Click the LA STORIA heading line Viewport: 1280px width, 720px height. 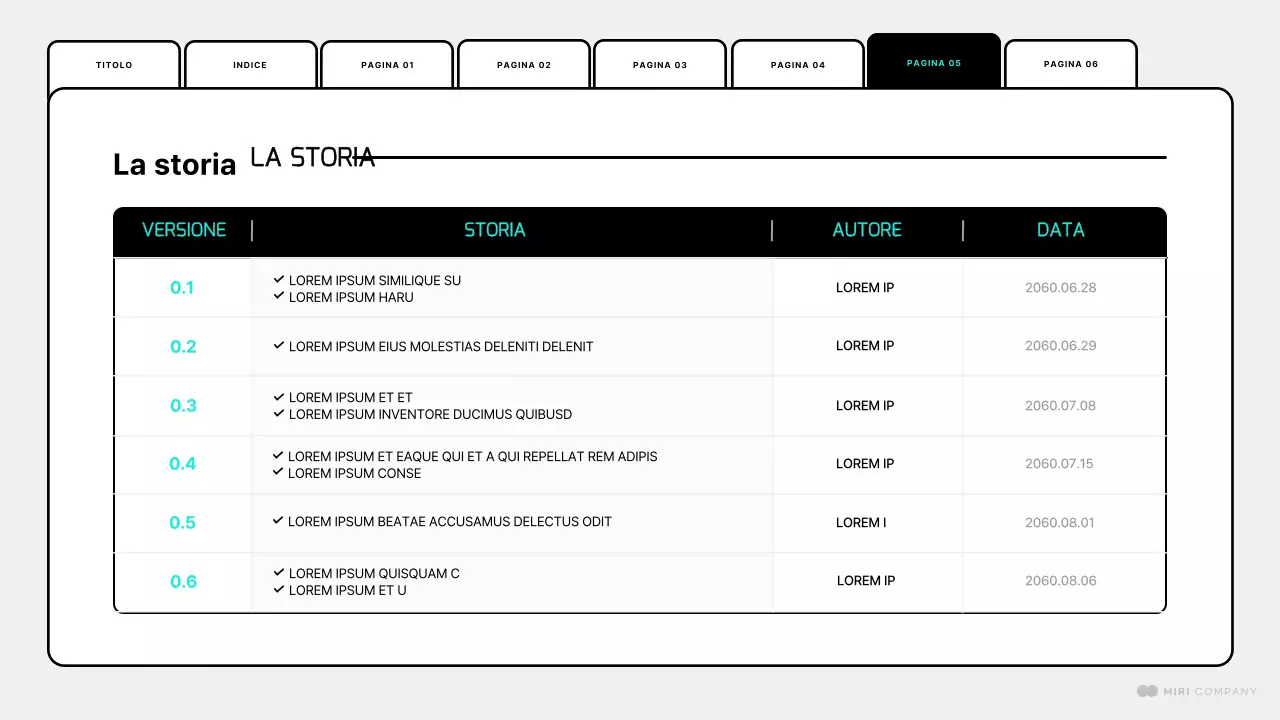point(312,157)
